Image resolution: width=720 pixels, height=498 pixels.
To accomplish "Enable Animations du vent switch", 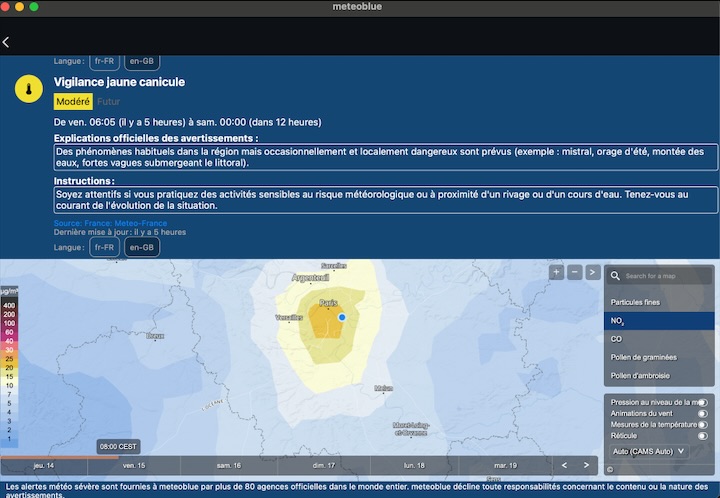I will point(702,413).
